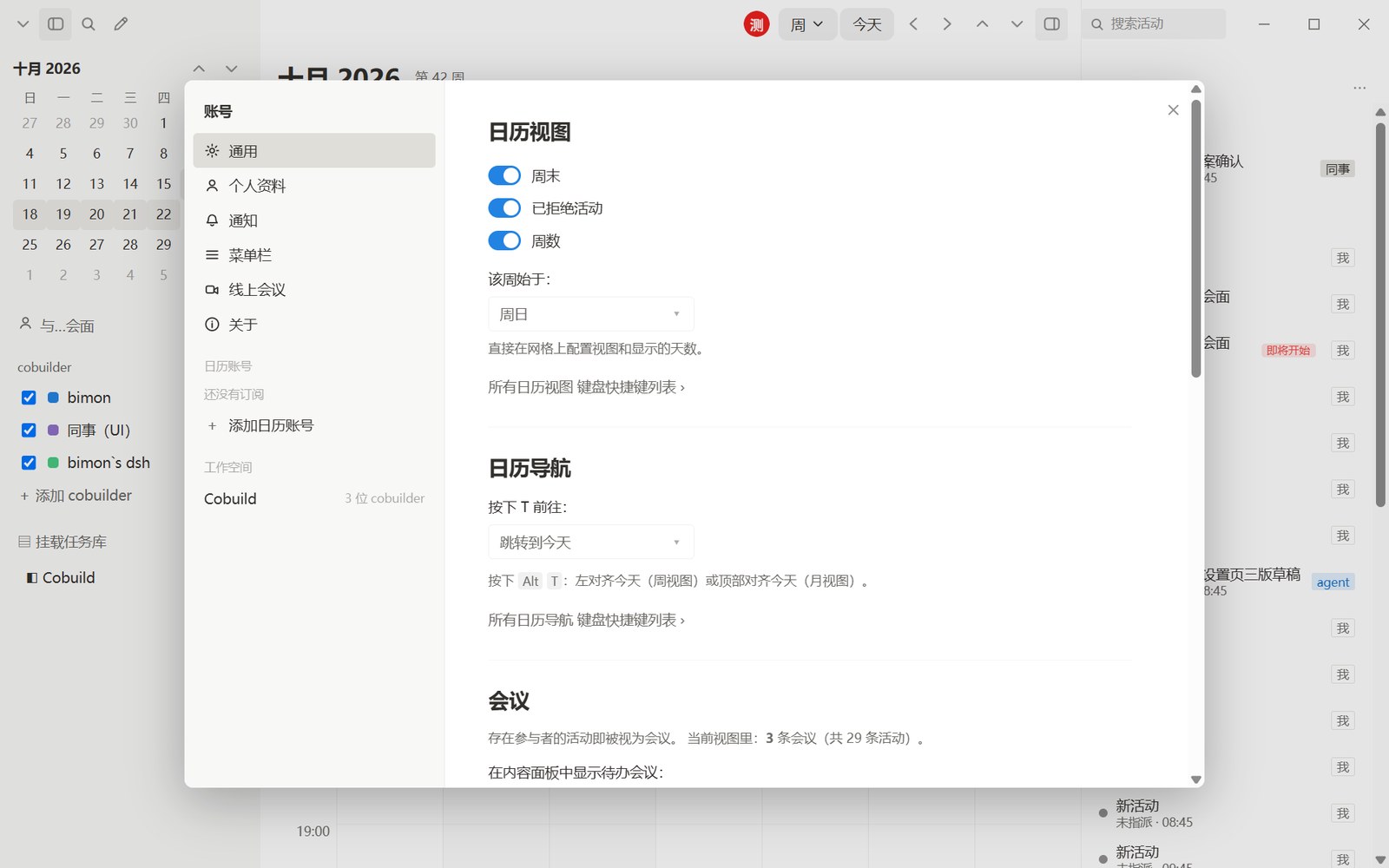Click the 同事 tag in right panel

[1338, 169]
